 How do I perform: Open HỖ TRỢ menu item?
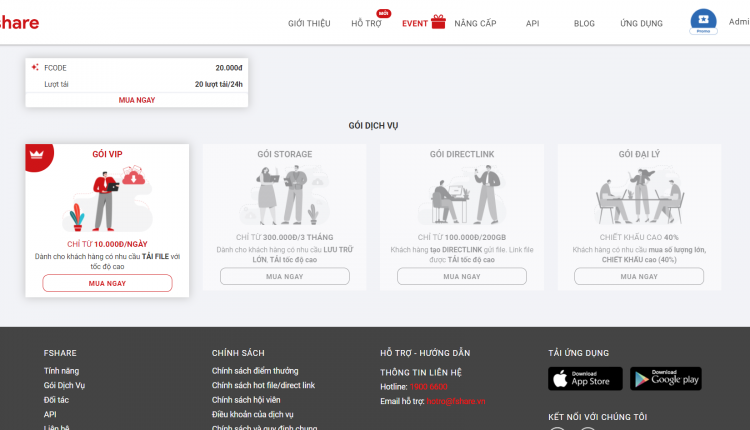click(366, 23)
